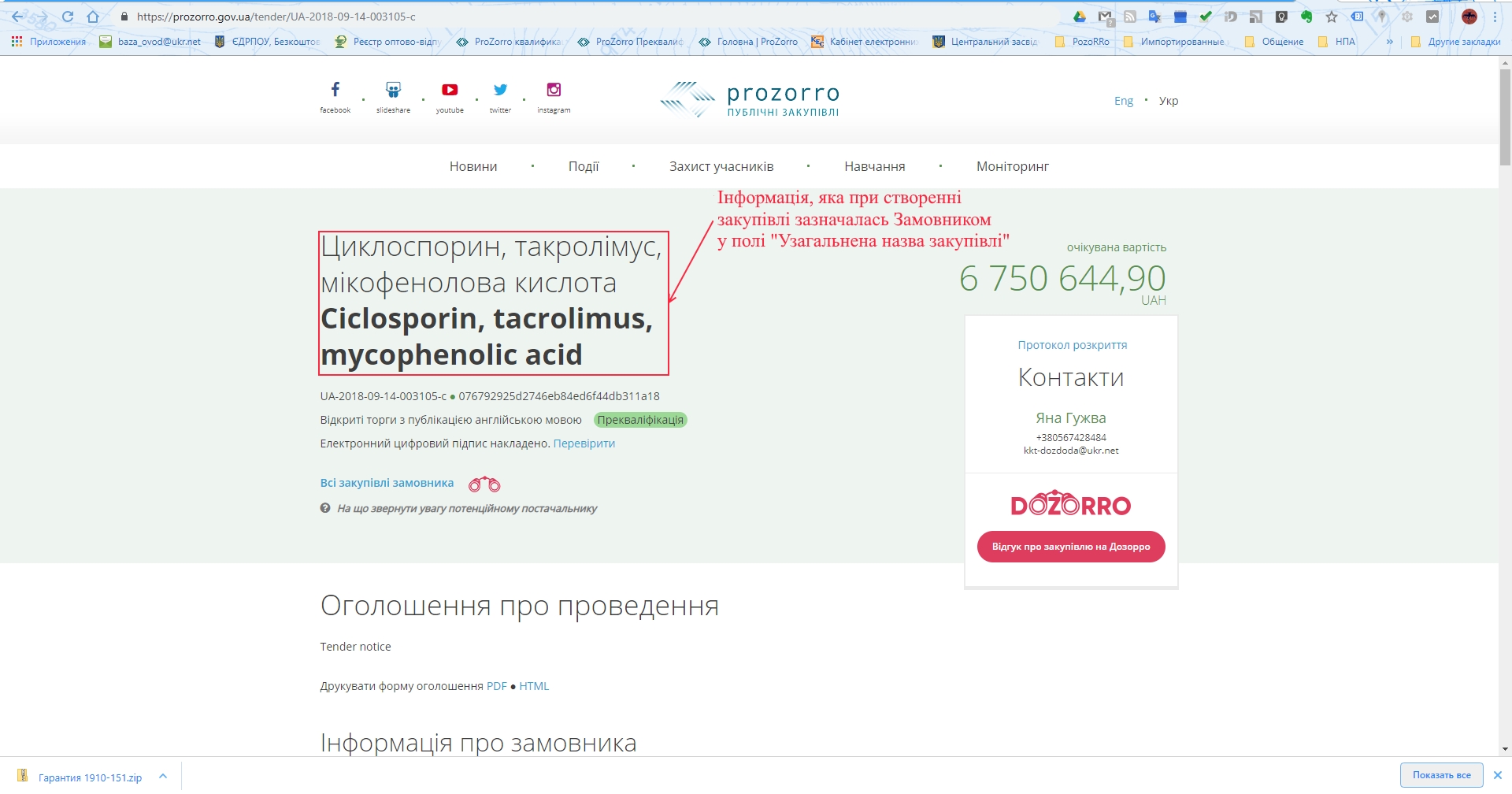1512x794 pixels.
Task: Click the YouTube icon
Action: [x=450, y=90]
